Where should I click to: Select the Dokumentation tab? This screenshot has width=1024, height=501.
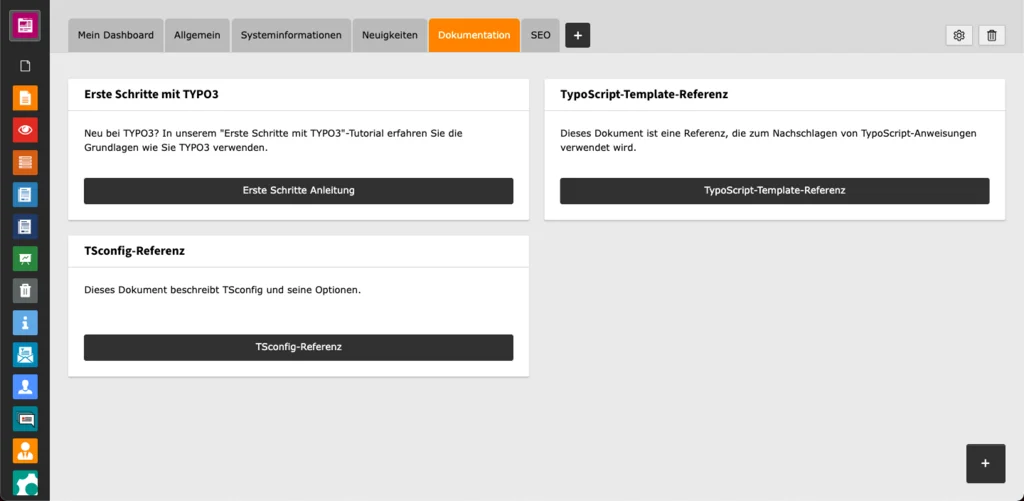[474, 35]
